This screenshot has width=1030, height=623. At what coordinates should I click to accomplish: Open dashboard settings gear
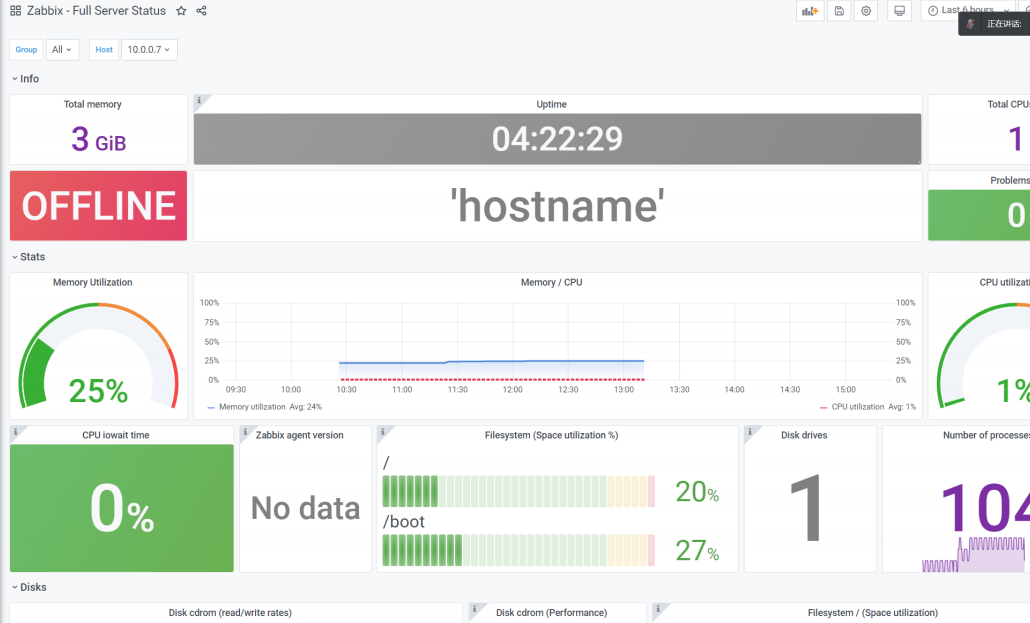click(x=866, y=11)
